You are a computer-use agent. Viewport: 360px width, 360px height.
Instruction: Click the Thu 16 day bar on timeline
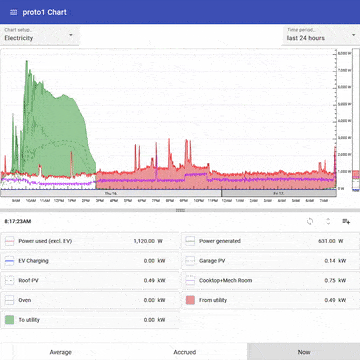coord(111,193)
